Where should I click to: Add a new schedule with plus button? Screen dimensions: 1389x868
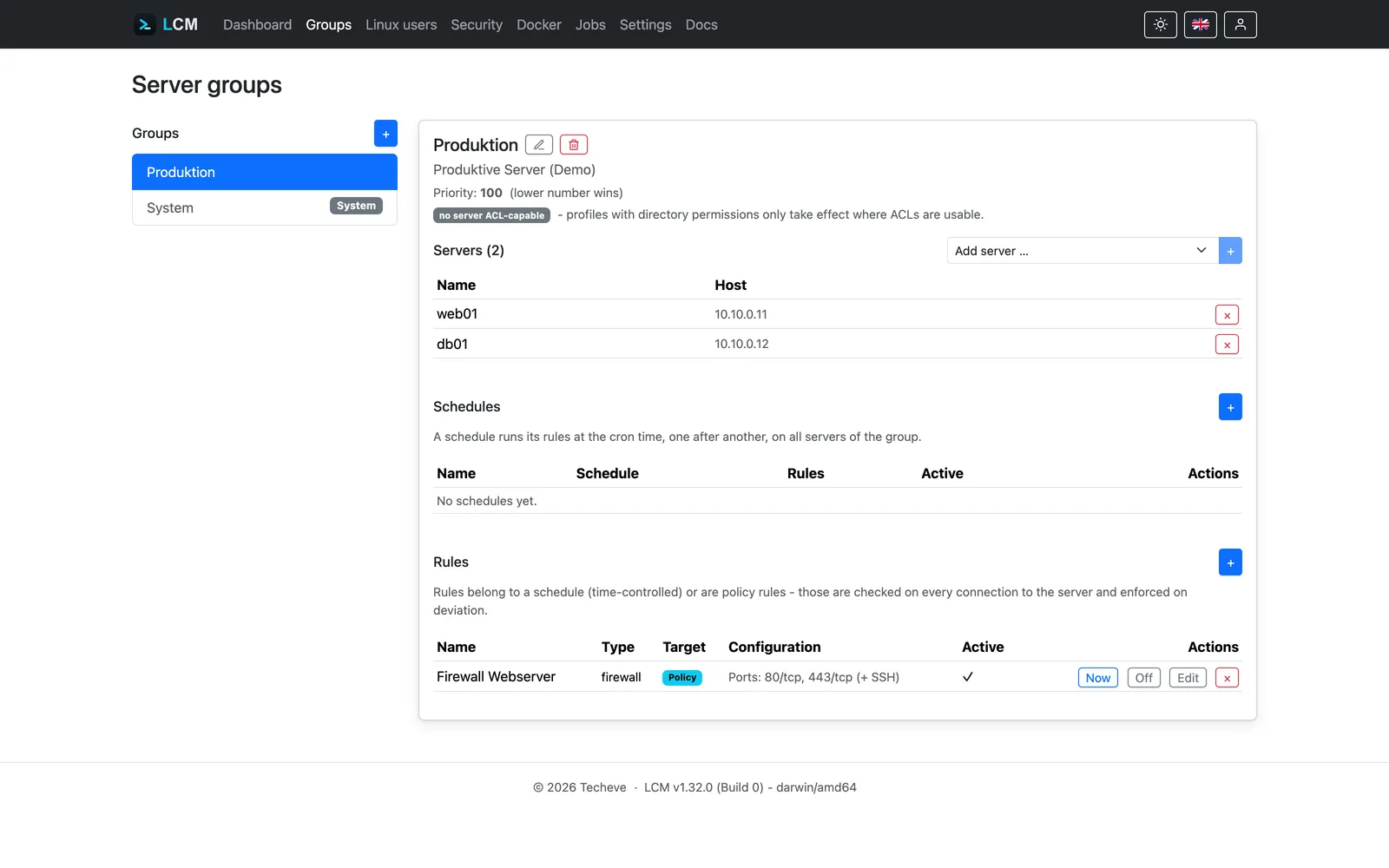click(x=1230, y=407)
